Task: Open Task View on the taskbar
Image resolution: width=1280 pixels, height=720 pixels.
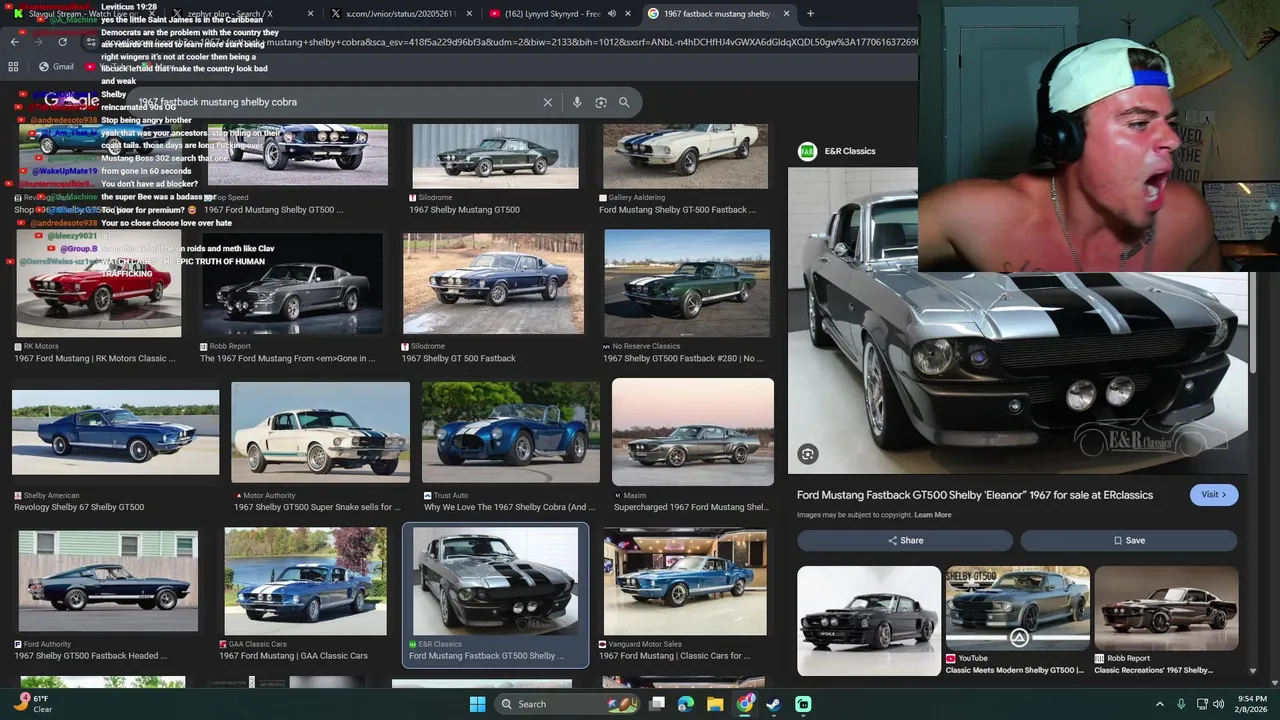Action: pyautogui.click(x=657, y=704)
